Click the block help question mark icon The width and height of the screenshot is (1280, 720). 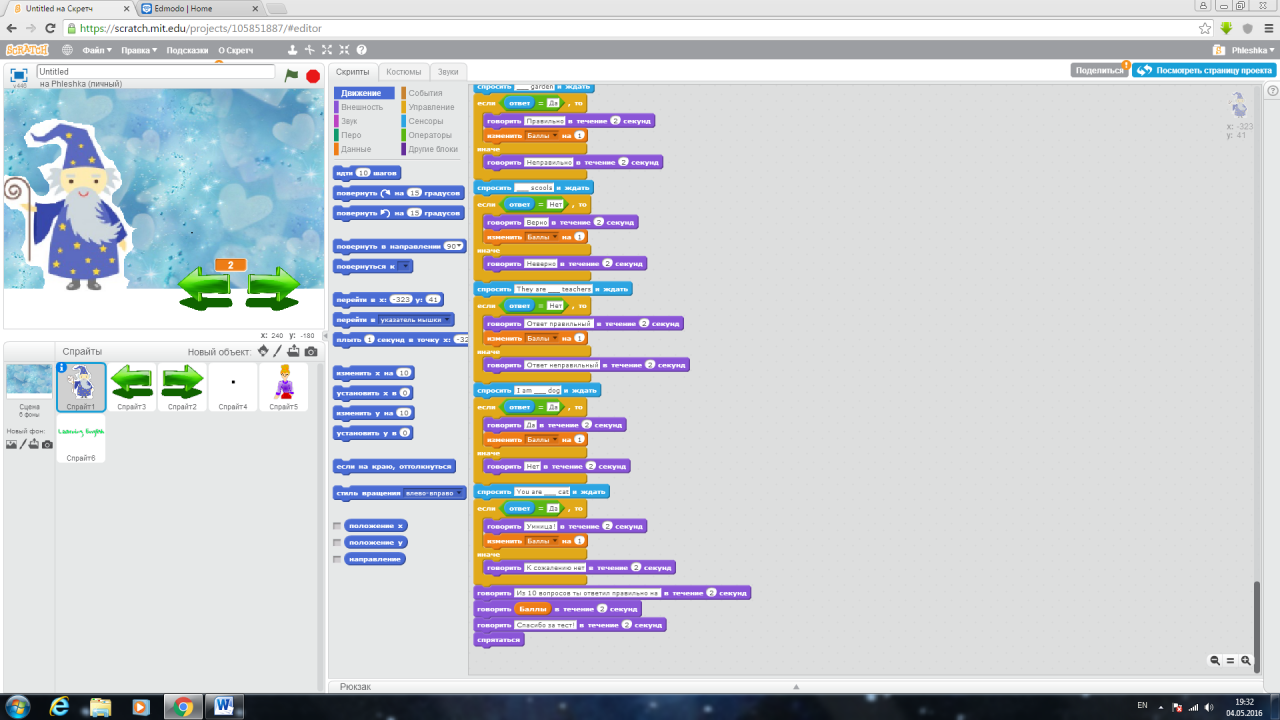click(x=362, y=50)
